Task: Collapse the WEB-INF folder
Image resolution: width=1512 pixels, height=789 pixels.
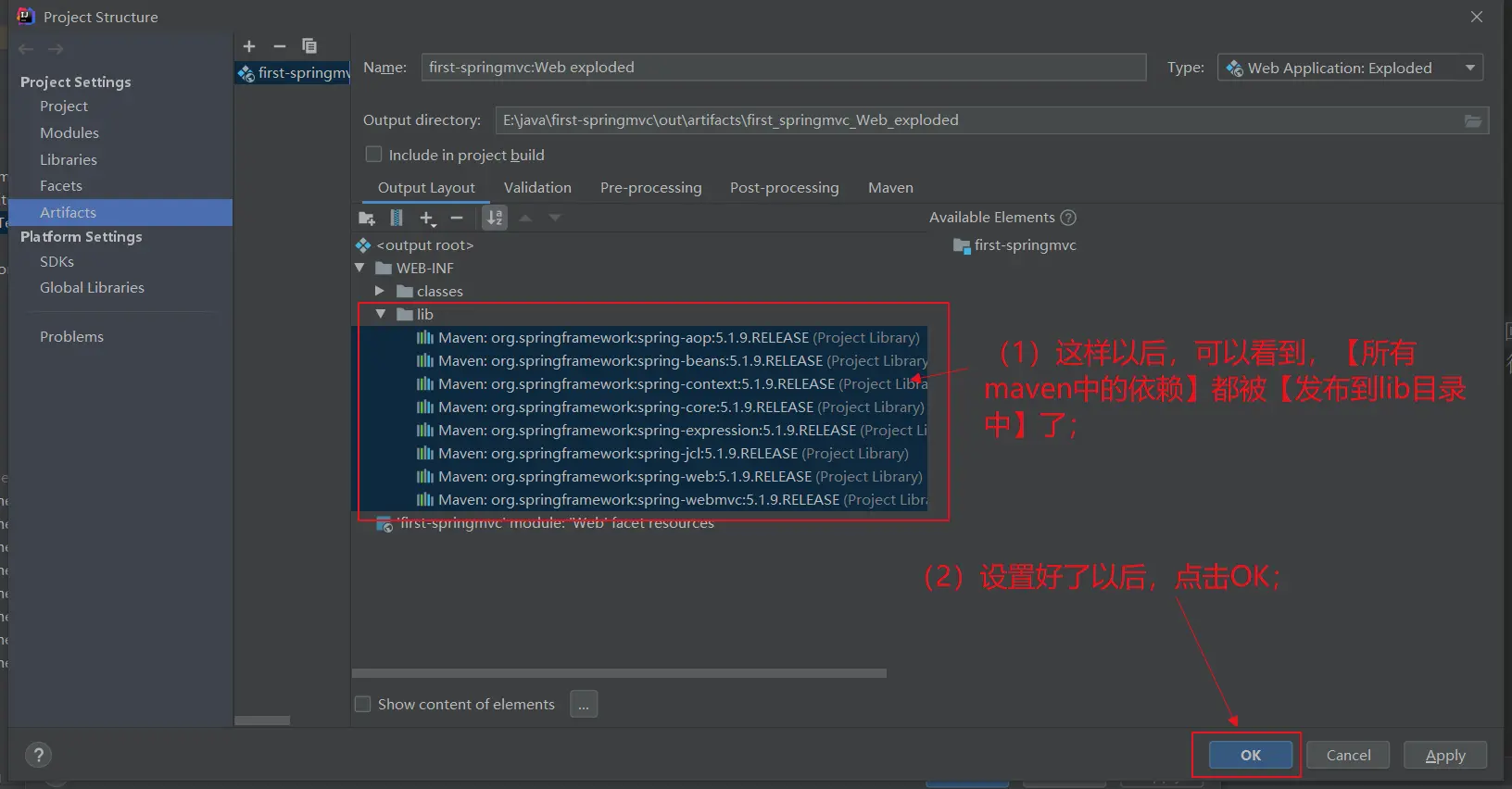Action: [x=359, y=268]
